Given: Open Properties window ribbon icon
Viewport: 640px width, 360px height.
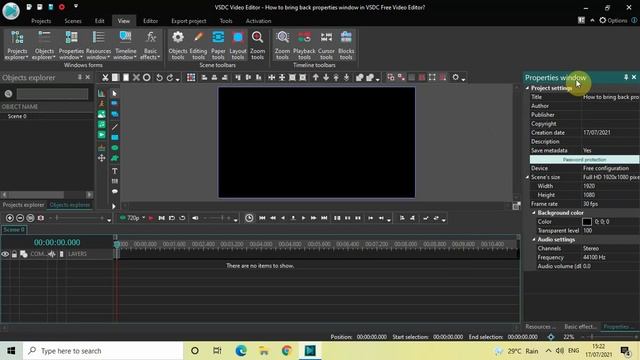Looking at the screenshot, I should (x=71, y=38).
